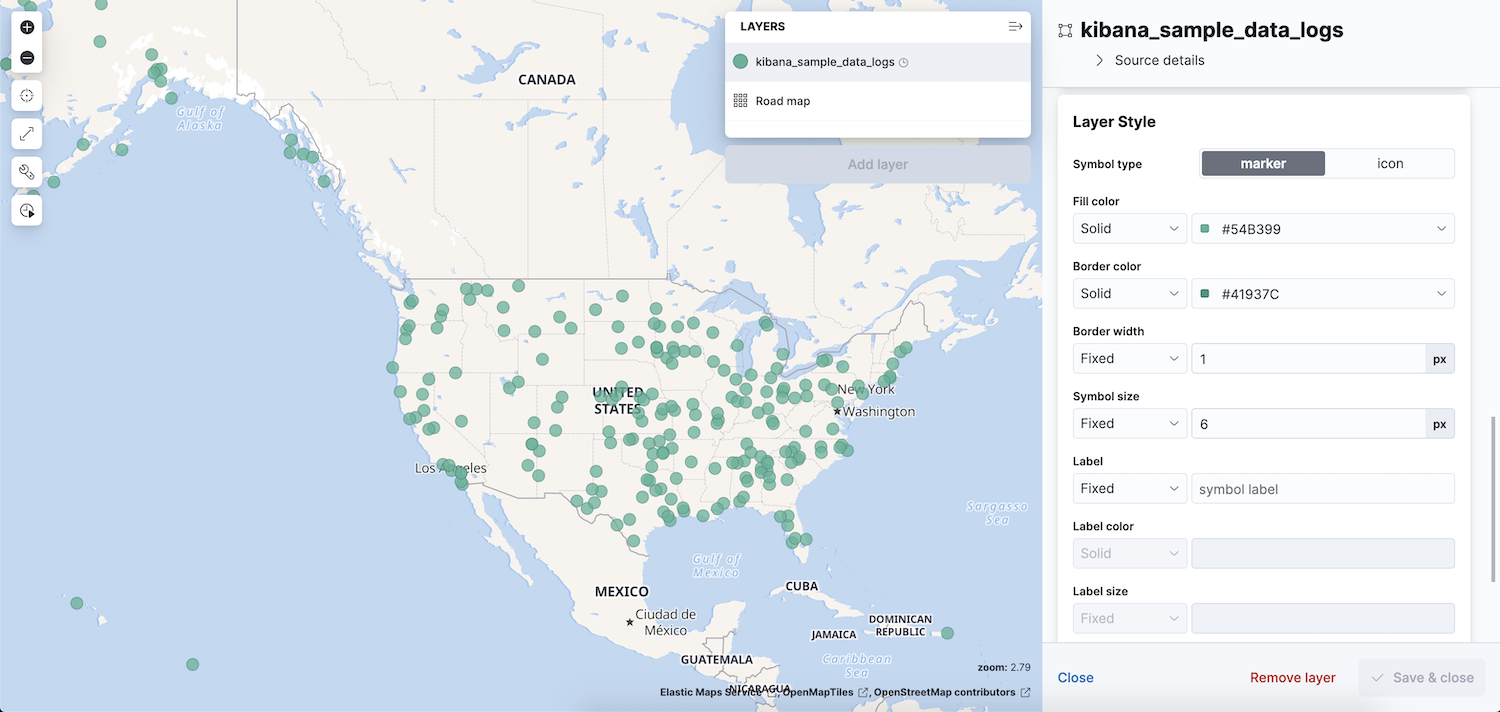Open the time slider clock icon
This screenshot has height=712, width=1500.
pos(27,210)
